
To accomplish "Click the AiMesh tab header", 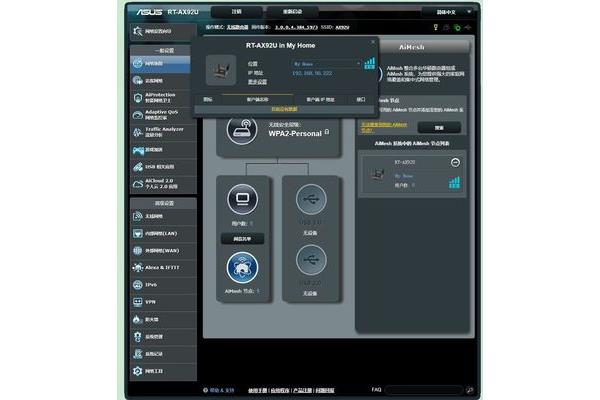I will pos(412,47).
